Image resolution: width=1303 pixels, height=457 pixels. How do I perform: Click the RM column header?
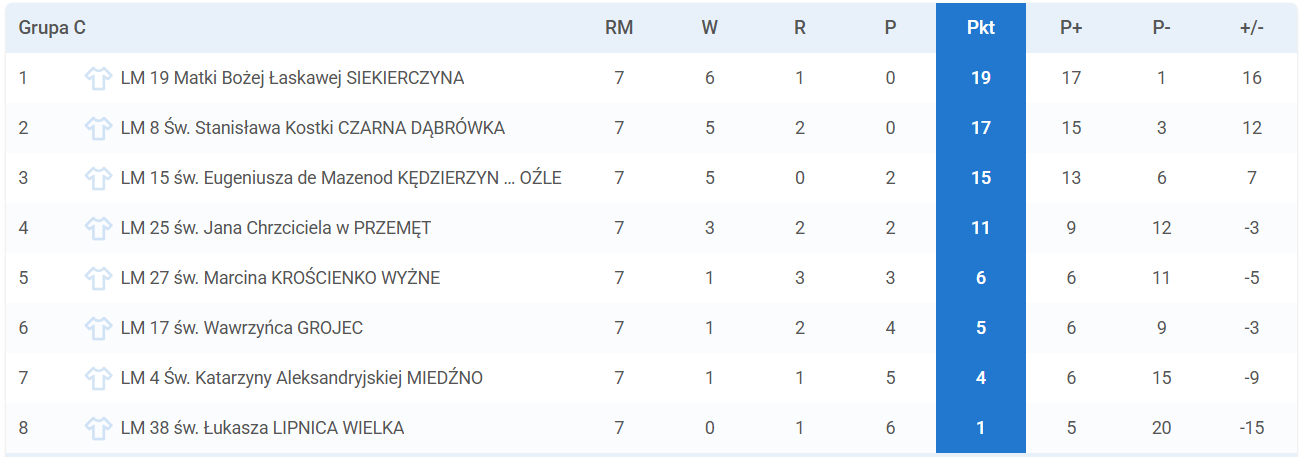click(x=619, y=28)
